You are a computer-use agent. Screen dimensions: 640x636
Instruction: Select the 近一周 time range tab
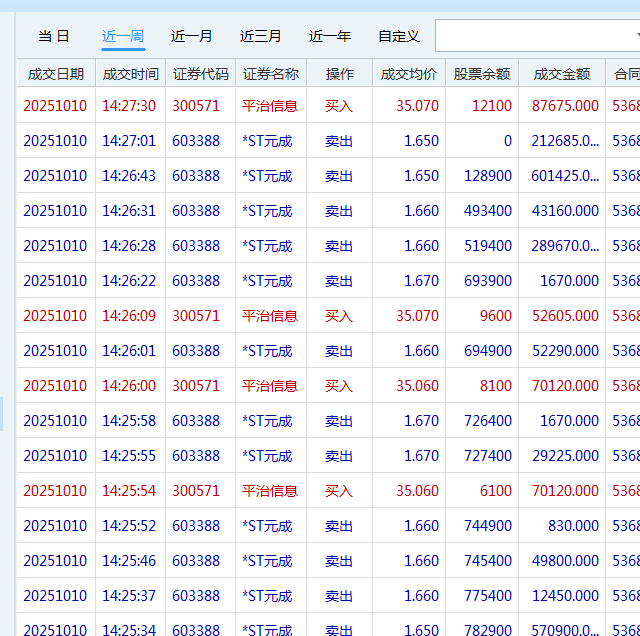(123, 36)
